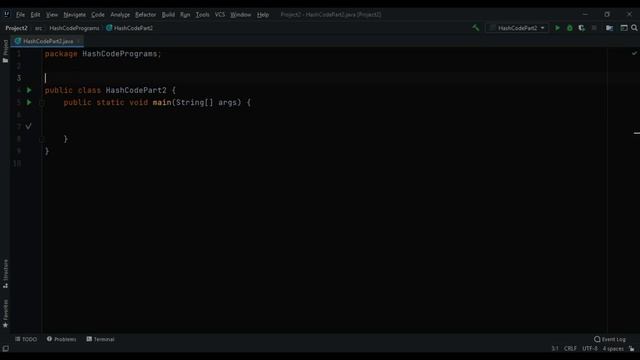Click the HashCodePrograms breadcrumb

(74, 28)
